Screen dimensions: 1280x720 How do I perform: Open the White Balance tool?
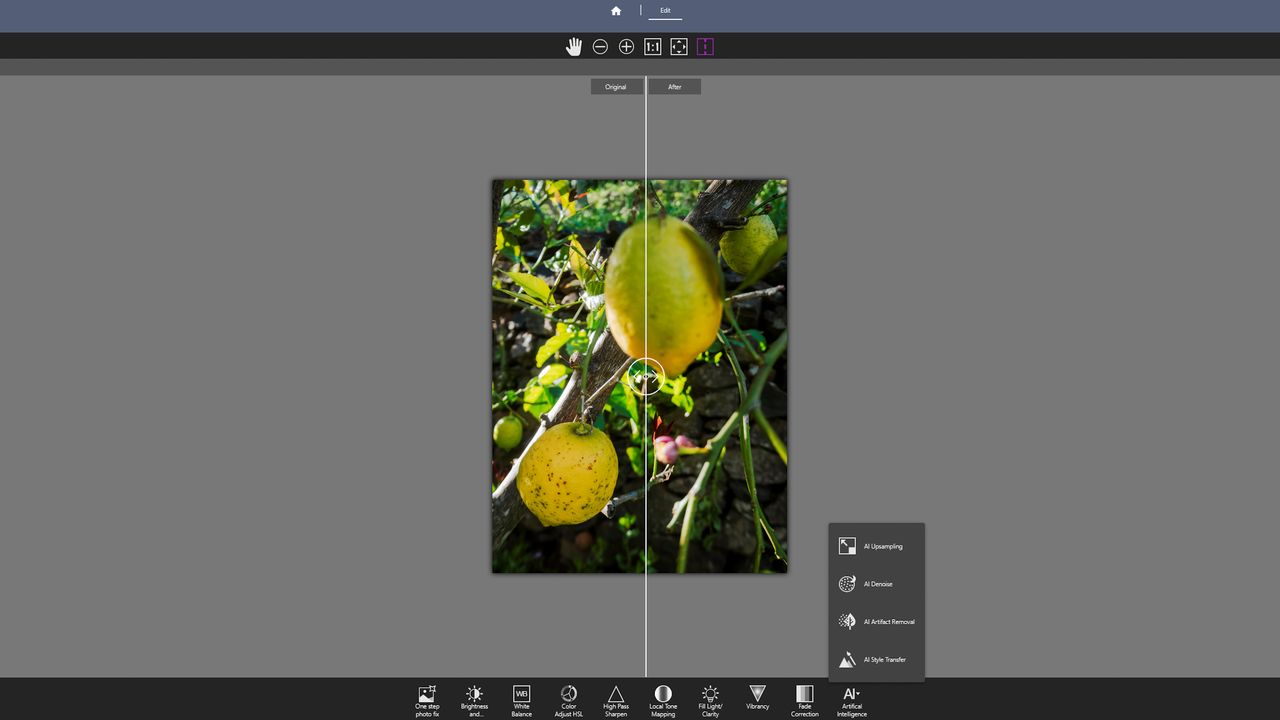[x=521, y=700]
